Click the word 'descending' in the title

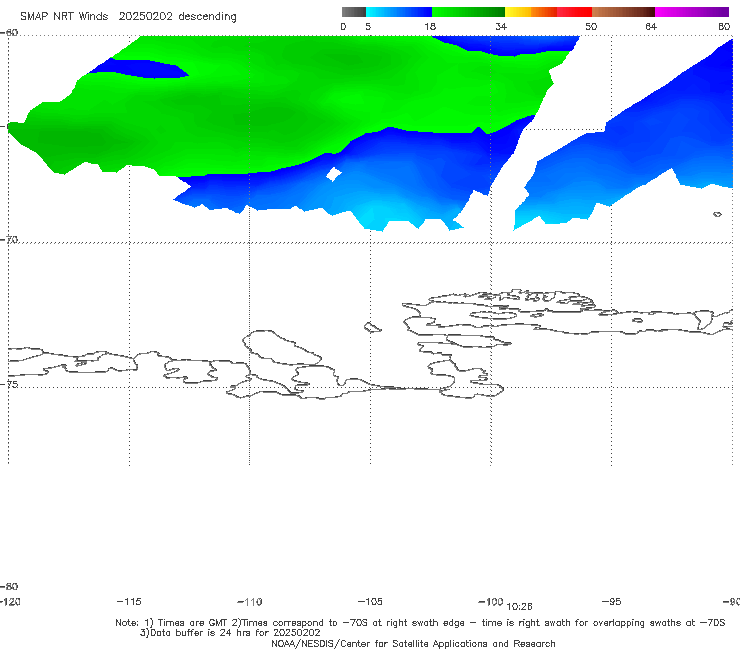(208, 17)
